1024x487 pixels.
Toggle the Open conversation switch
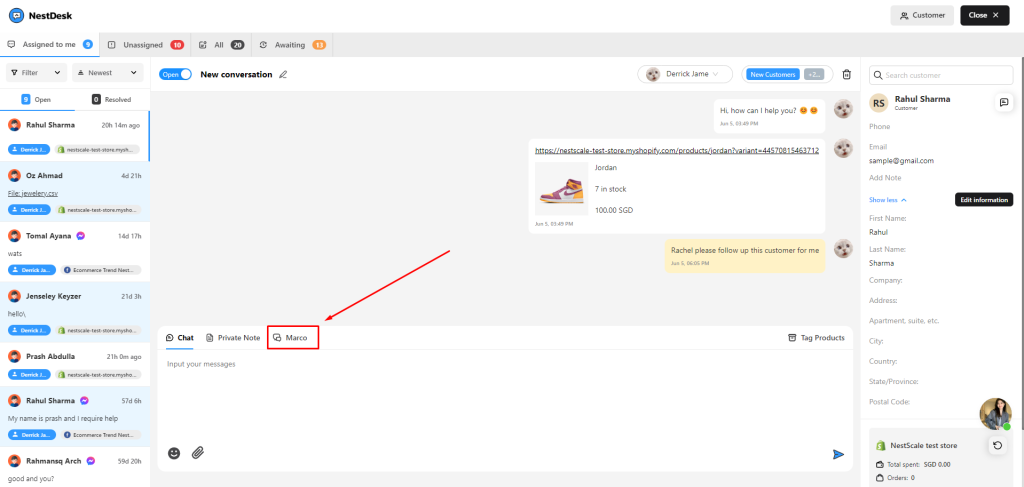[x=175, y=74]
